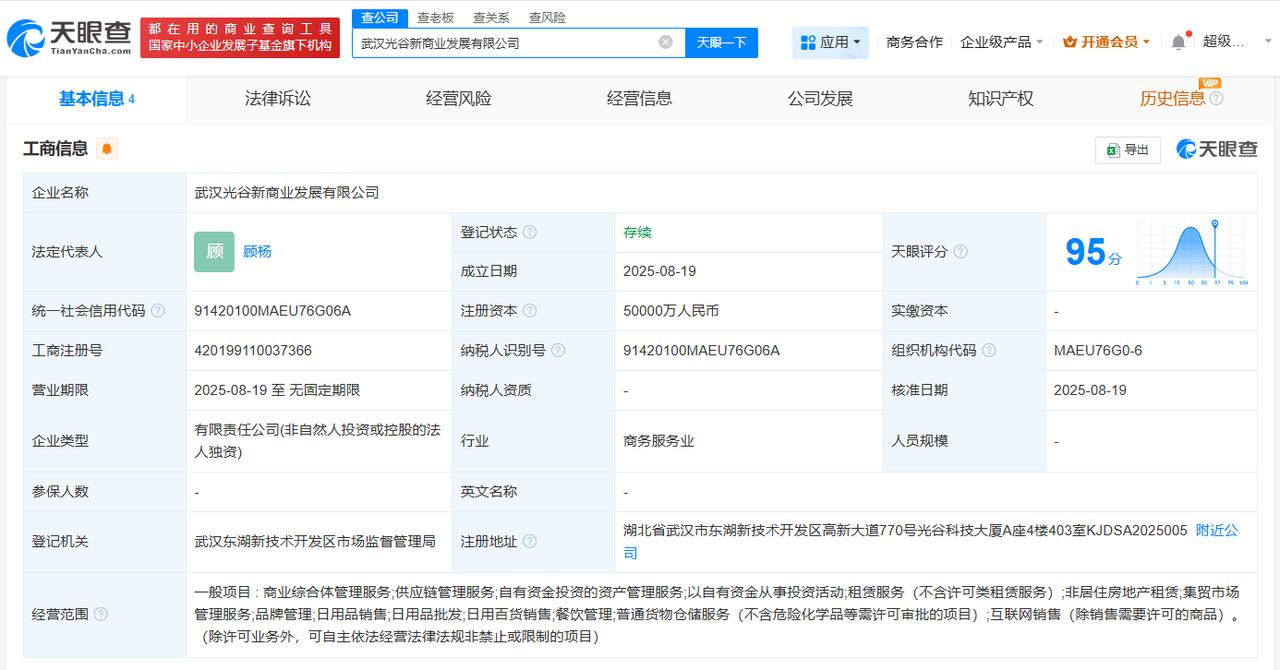
Task: Click help icon next to 注册地址
Action: (530, 541)
